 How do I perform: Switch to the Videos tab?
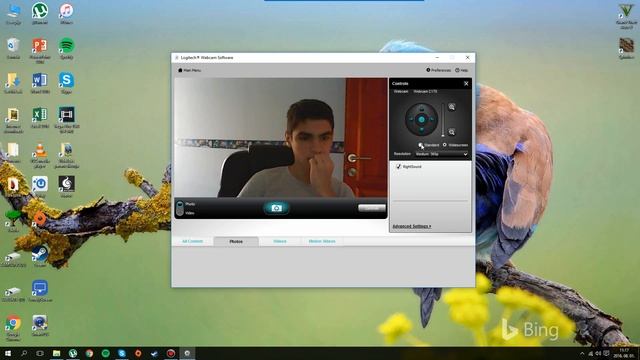click(280, 241)
